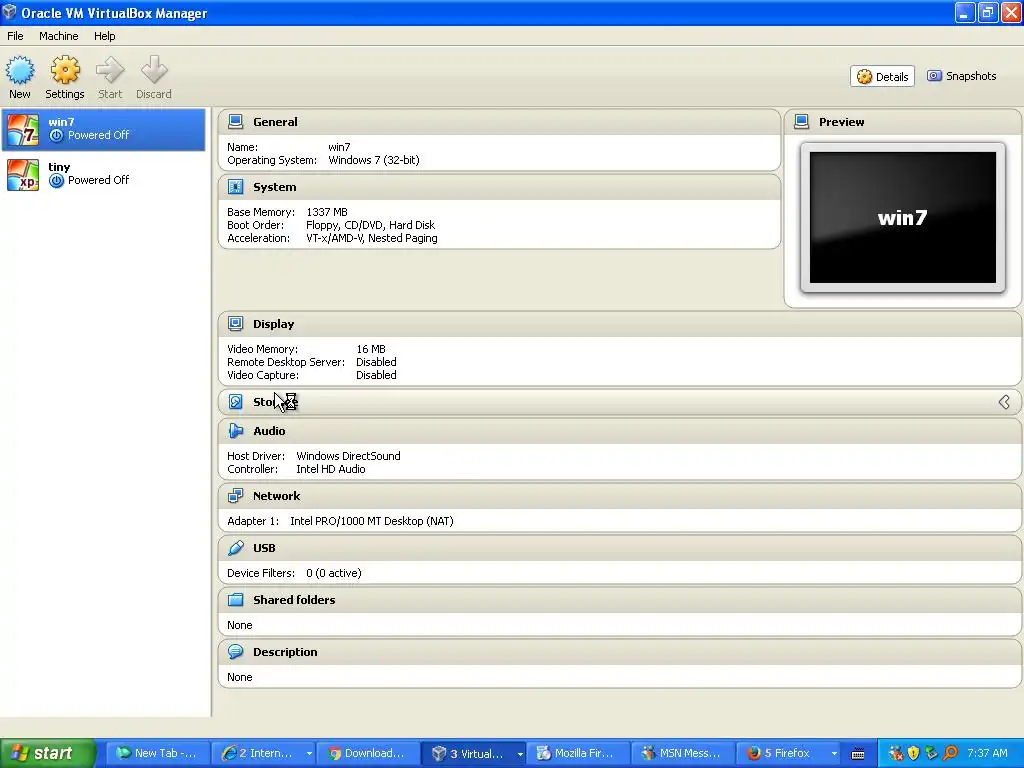
Task: Click the Description section icon
Action: 236,652
